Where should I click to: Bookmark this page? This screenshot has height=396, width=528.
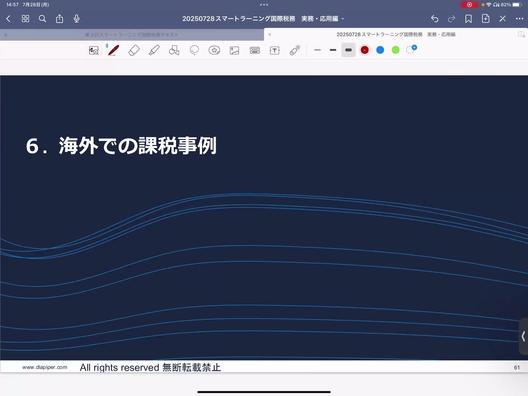coord(468,19)
